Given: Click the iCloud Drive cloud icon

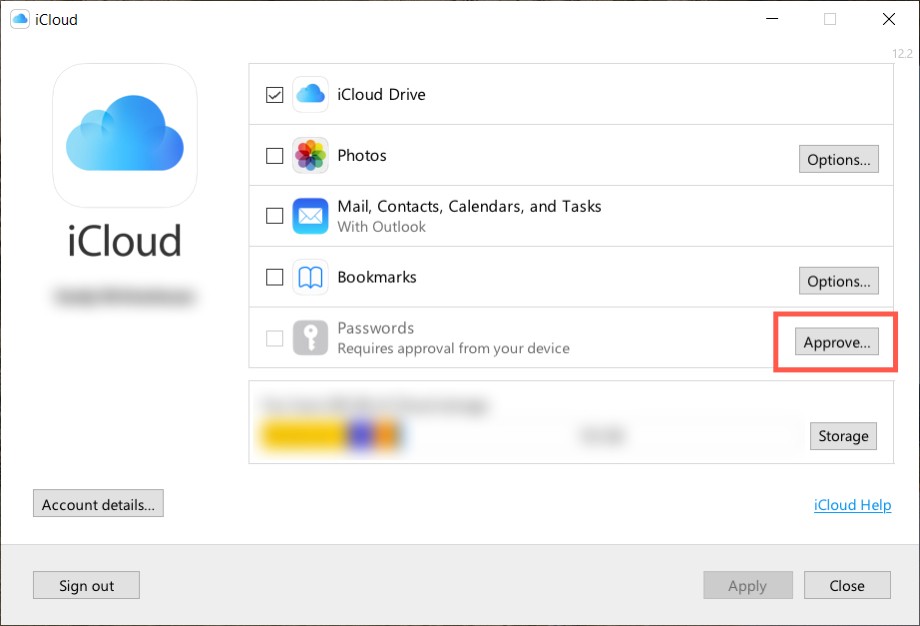Looking at the screenshot, I should coord(310,94).
